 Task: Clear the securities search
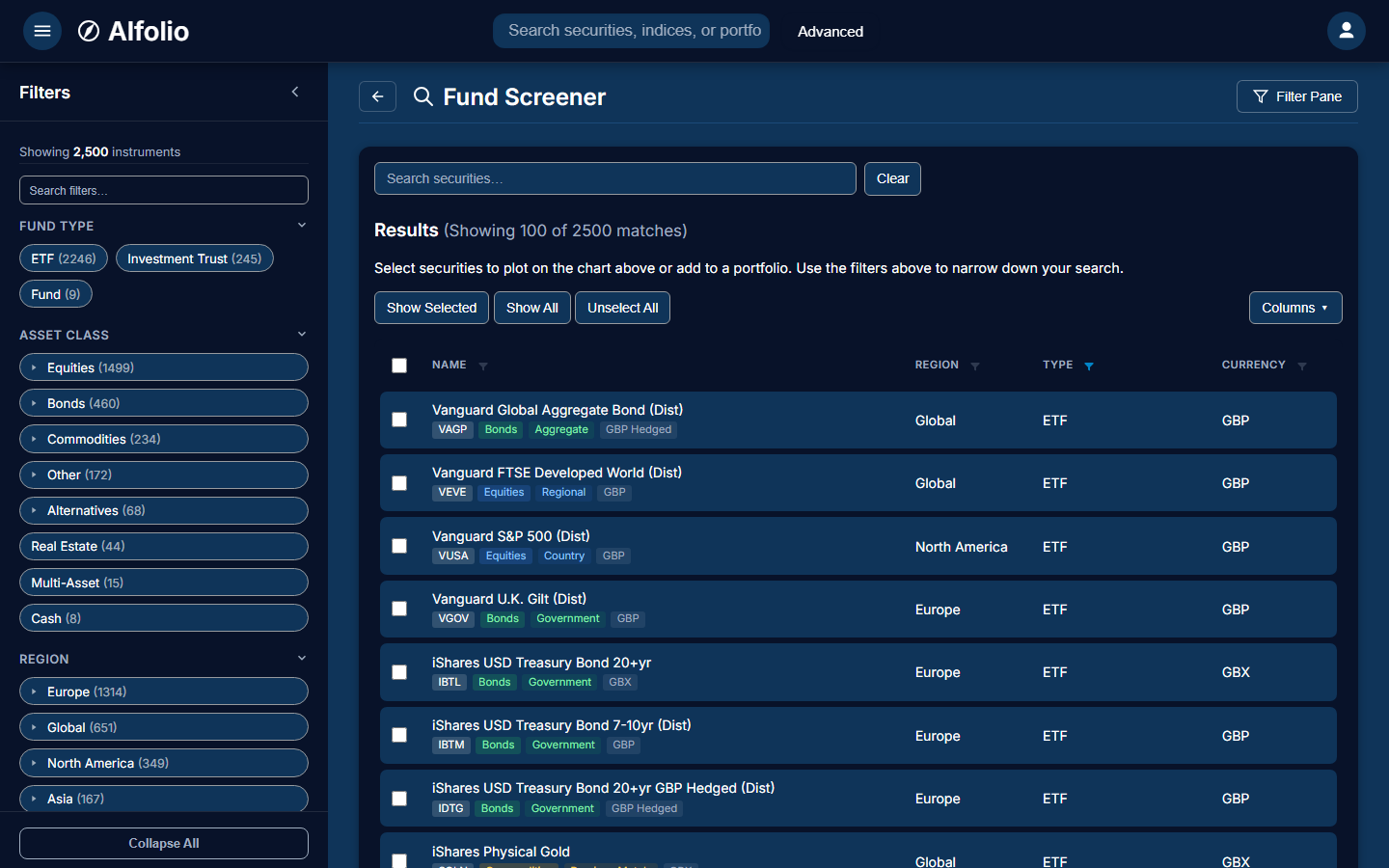[892, 178]
